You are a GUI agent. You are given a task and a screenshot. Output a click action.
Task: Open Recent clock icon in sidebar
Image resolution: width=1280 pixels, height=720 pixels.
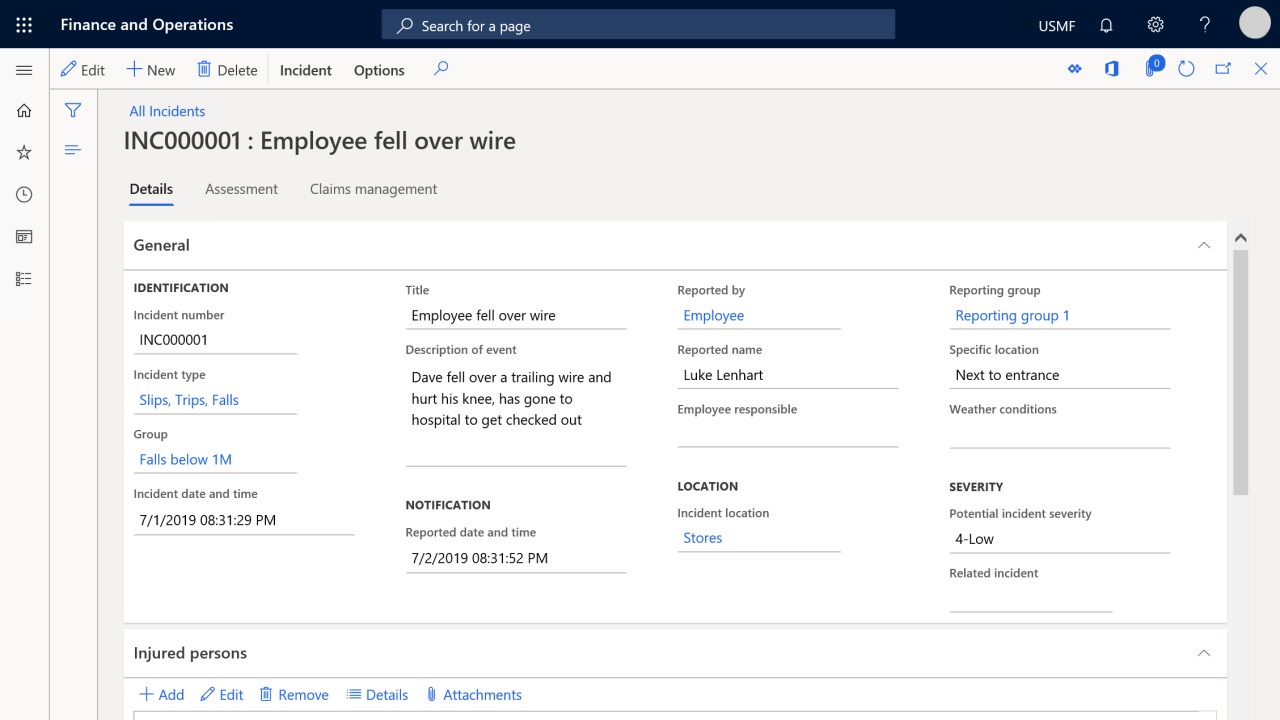(24, 195)
